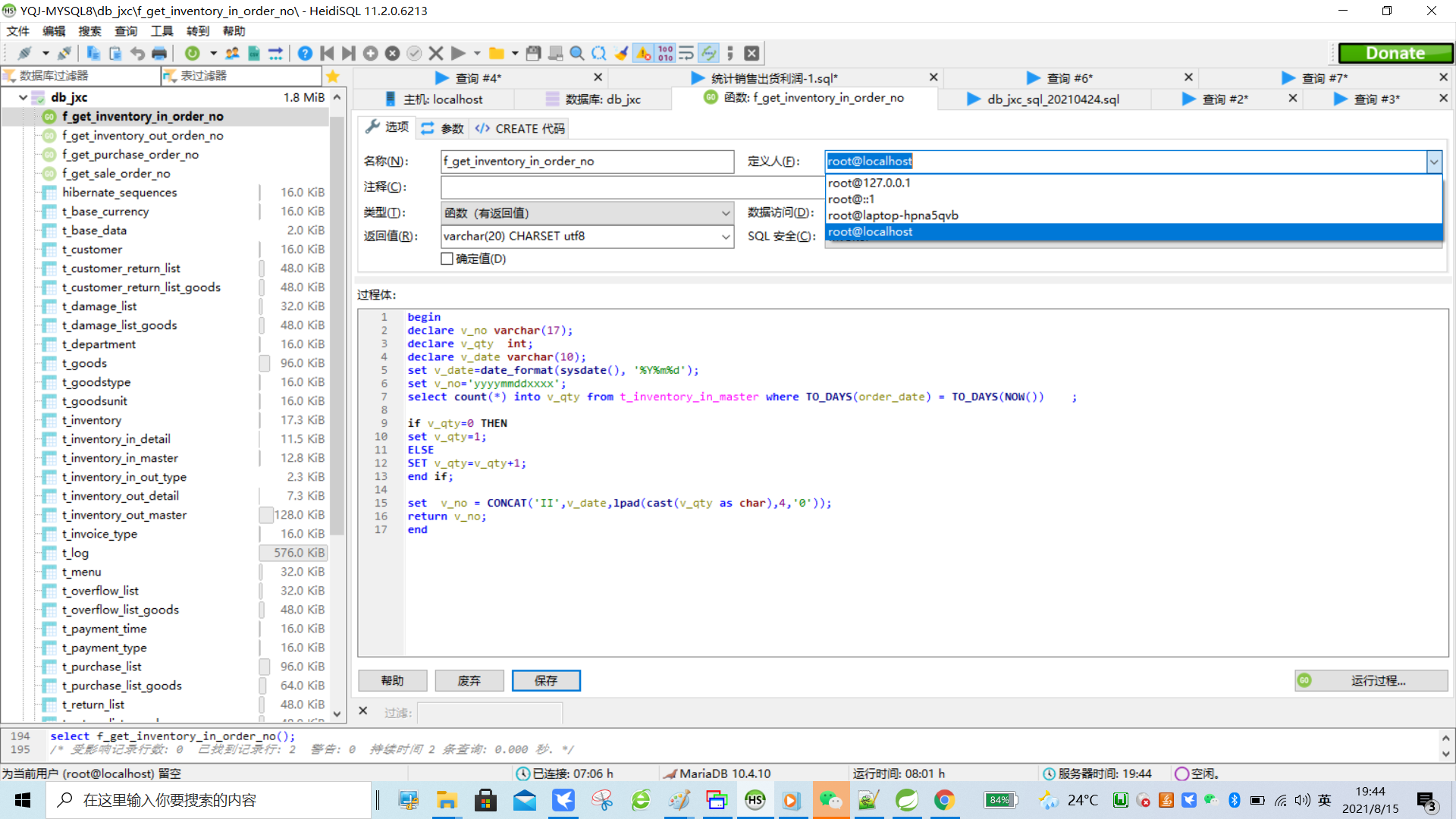Open the 工具 menu
1456x819 pixels.
(x=161, y=31)
